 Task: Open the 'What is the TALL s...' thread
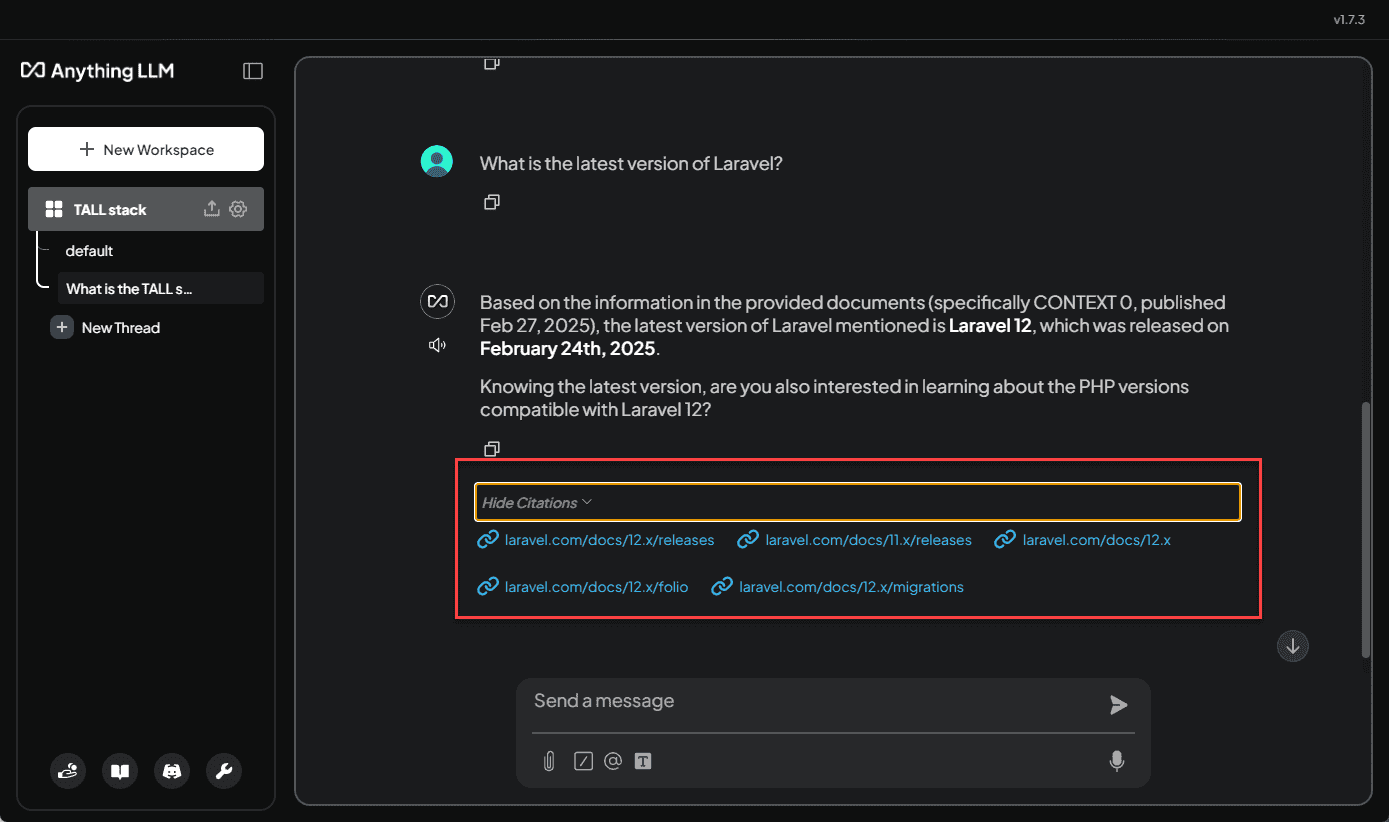click(x=161, y=288)
